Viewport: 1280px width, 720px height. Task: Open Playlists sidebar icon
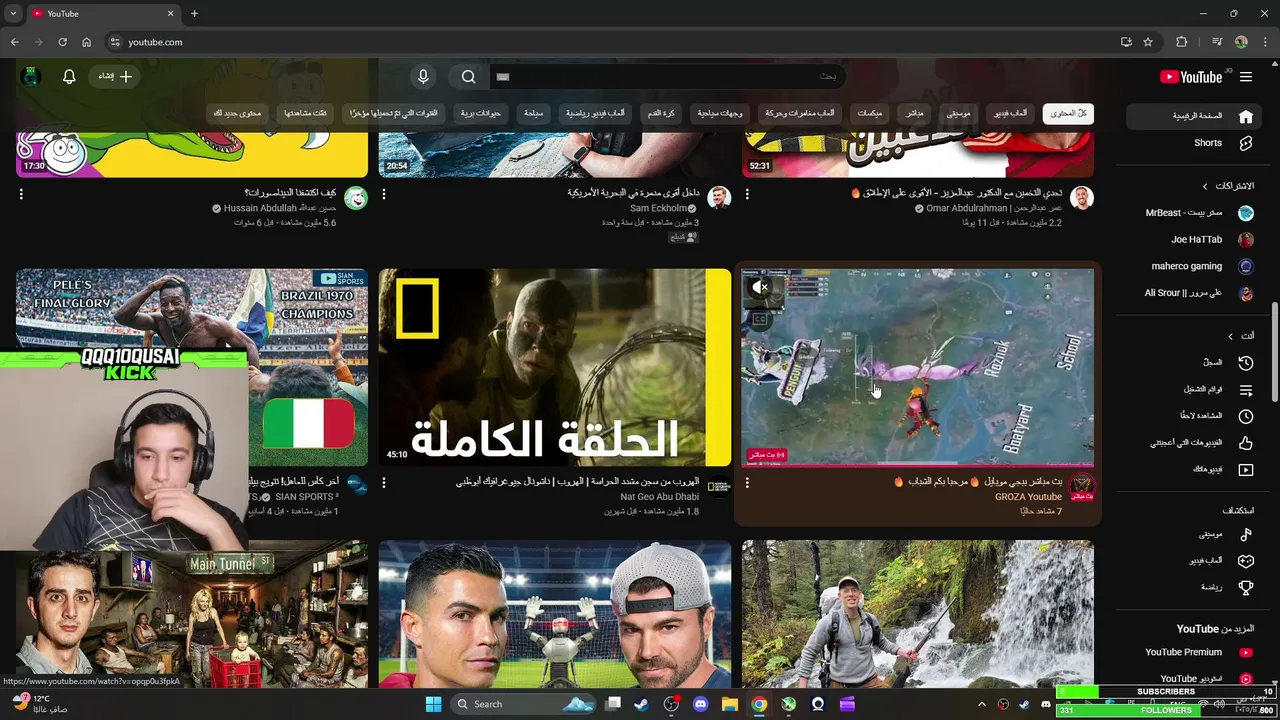coord(1246,390)
